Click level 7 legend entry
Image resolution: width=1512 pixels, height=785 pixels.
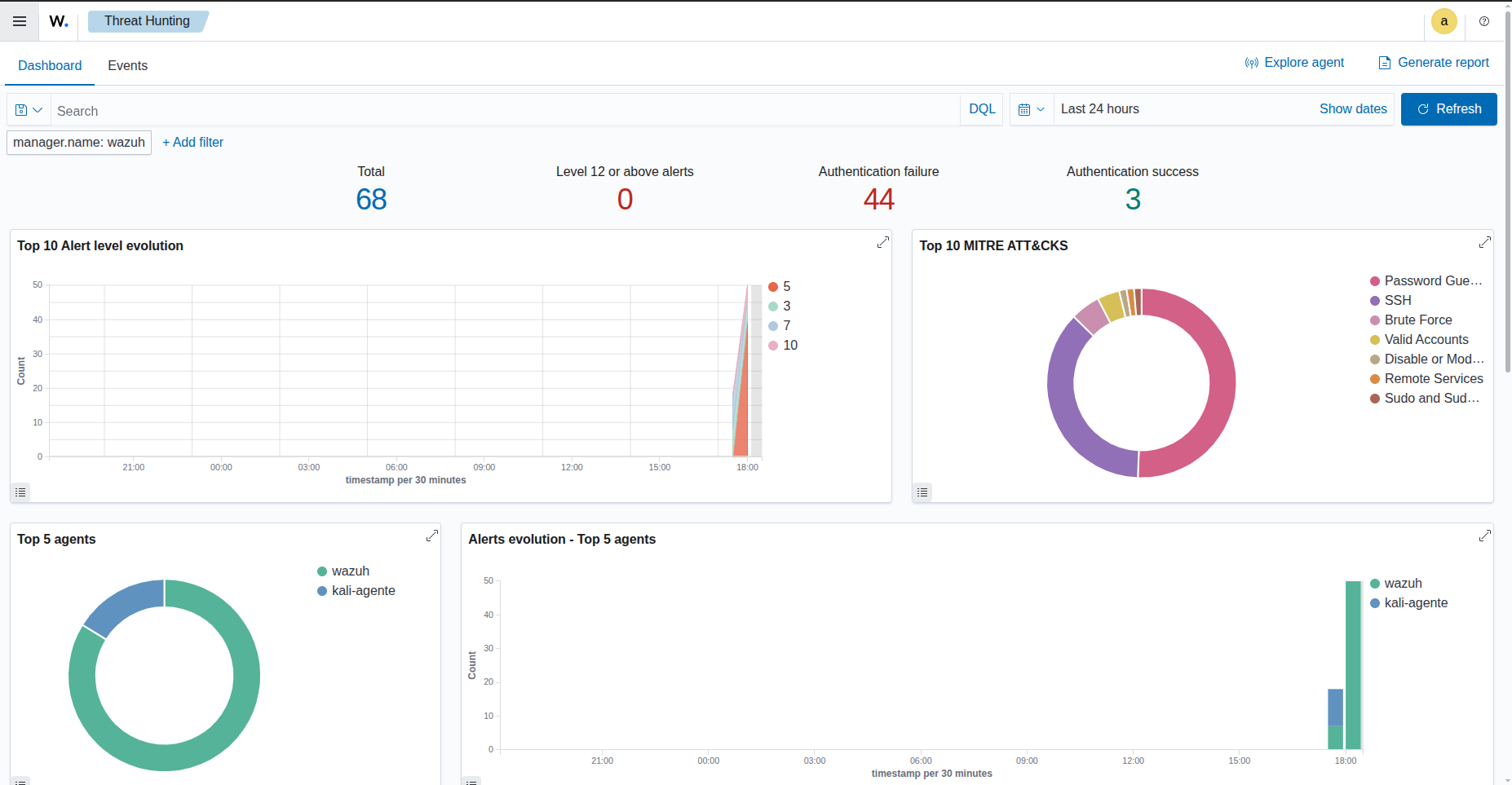(780, 326)
